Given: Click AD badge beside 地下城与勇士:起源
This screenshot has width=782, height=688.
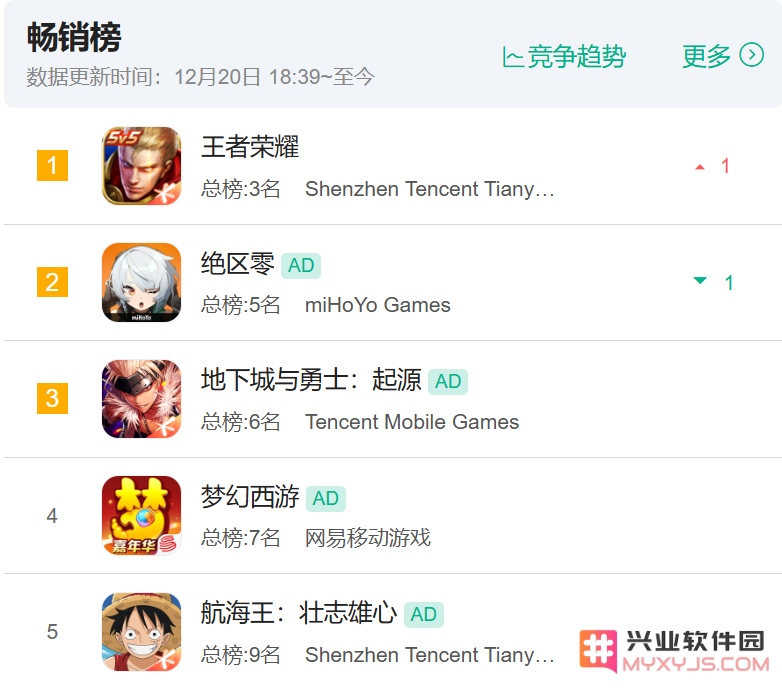Looking at the screenshot, I should coord(448,381).
